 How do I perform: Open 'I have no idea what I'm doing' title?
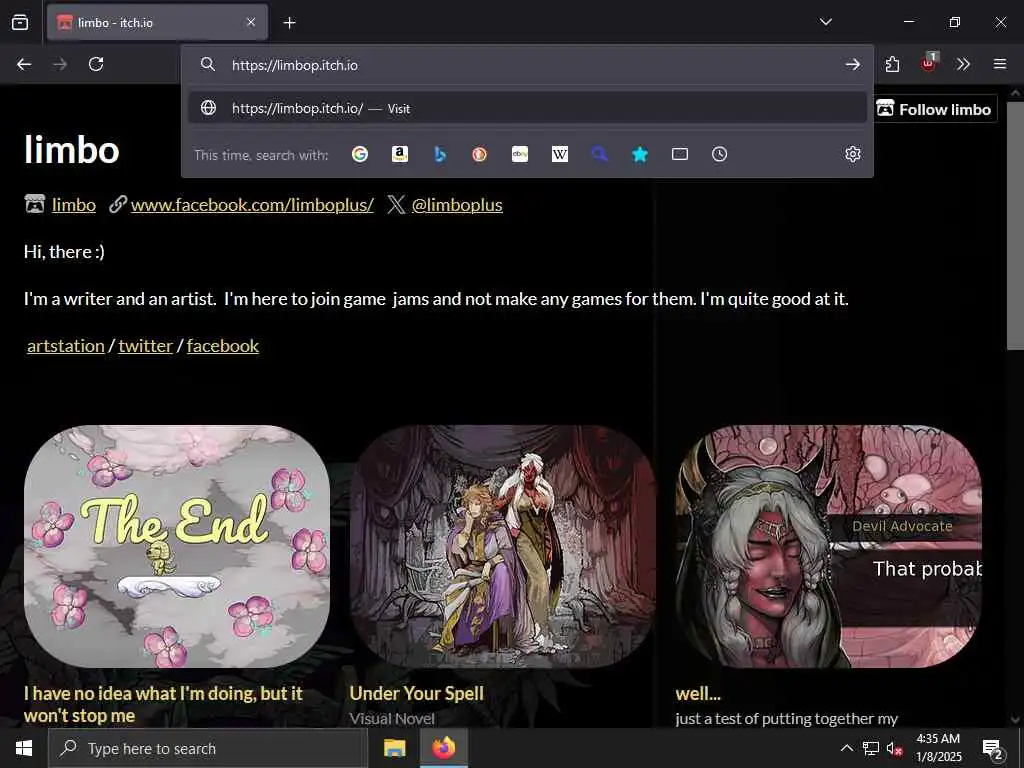pos(163,704)
